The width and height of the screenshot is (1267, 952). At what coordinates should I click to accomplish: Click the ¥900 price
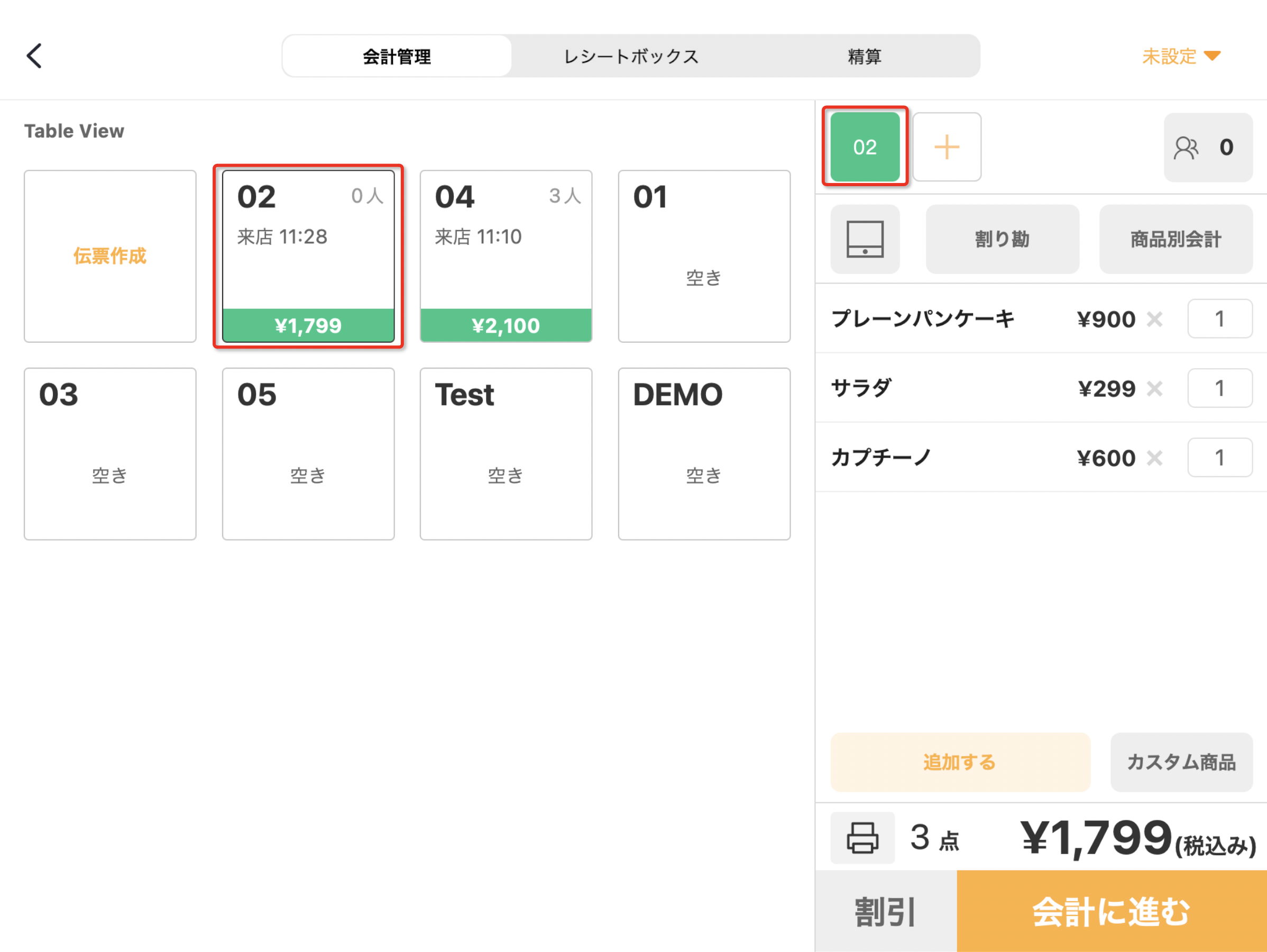click(1106, 319)
